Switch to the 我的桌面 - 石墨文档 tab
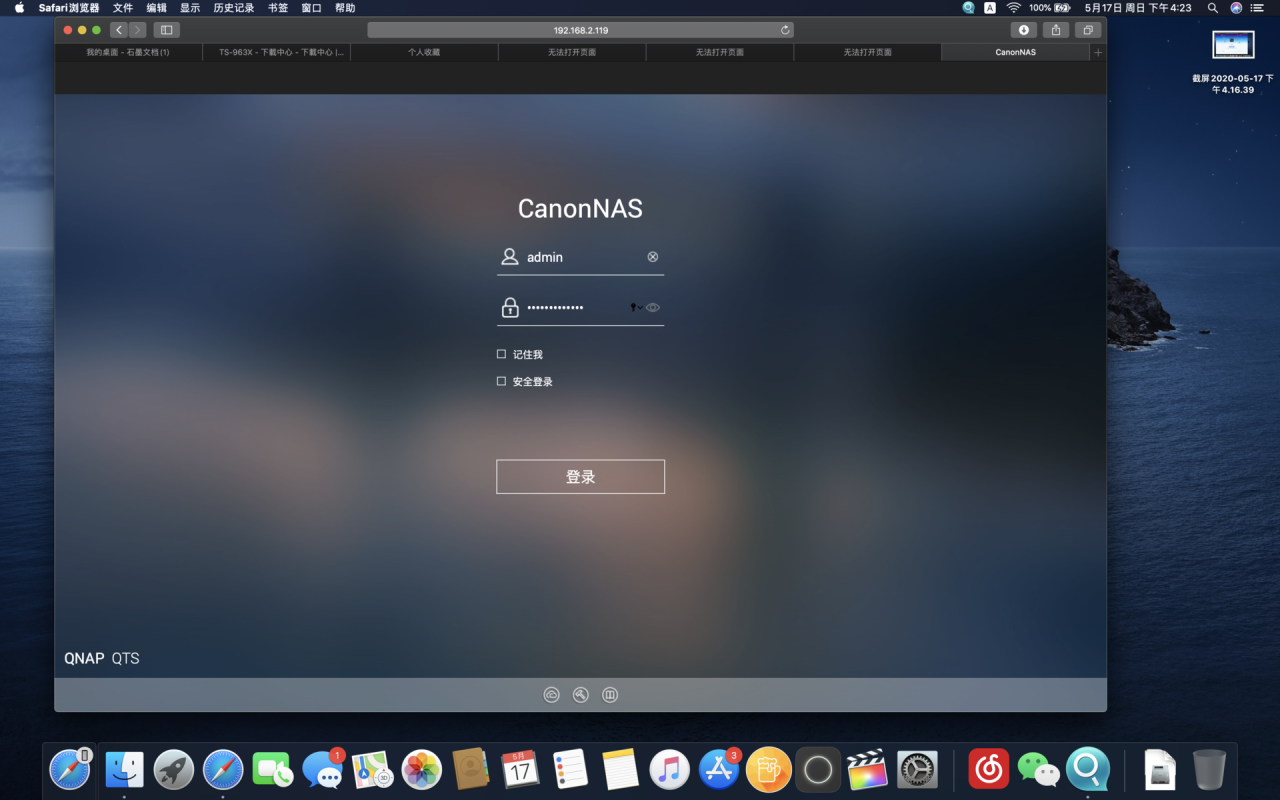1280x800 pixels. point(128,52)
